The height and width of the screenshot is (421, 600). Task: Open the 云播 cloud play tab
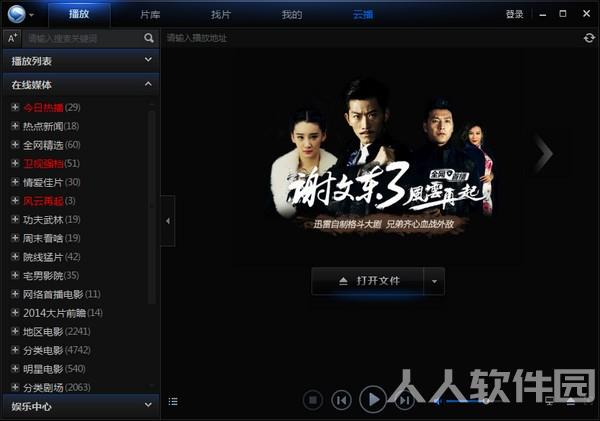coord(362,15)
